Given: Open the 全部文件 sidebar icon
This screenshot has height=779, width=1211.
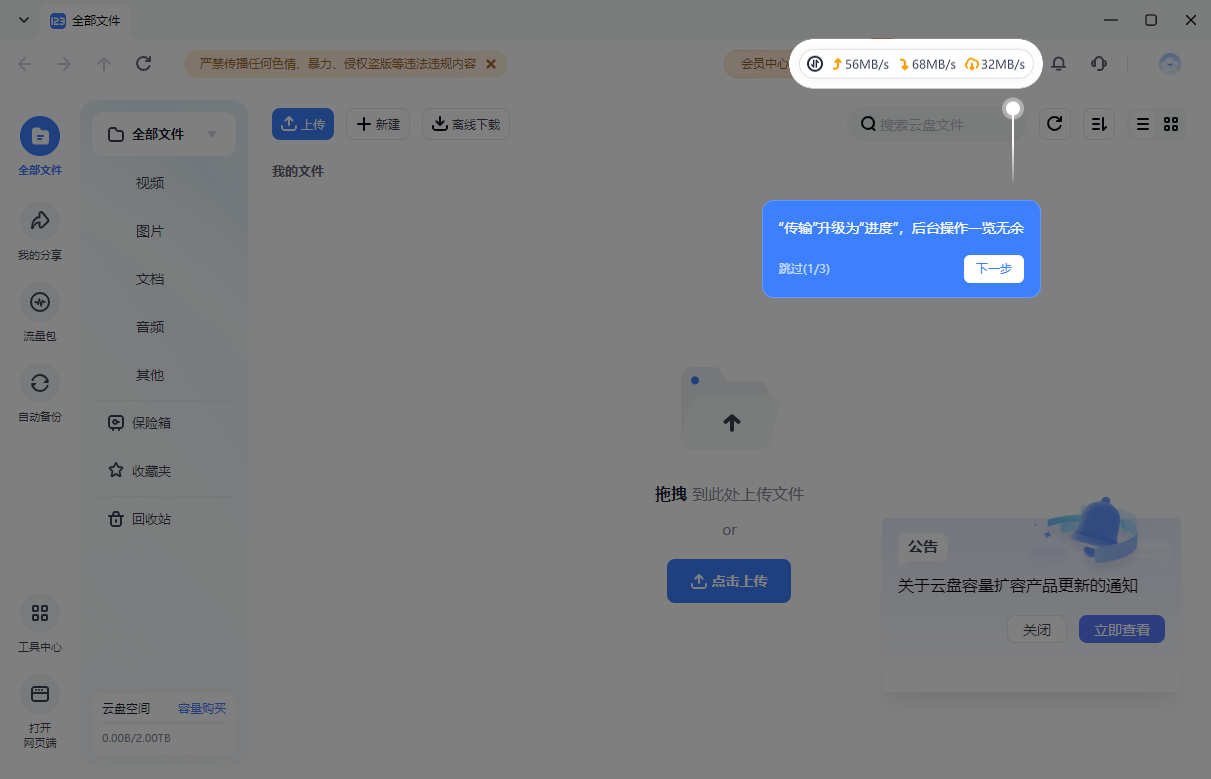Looking at the screenshot, I should pyautogui.click(x=40, y=137).
